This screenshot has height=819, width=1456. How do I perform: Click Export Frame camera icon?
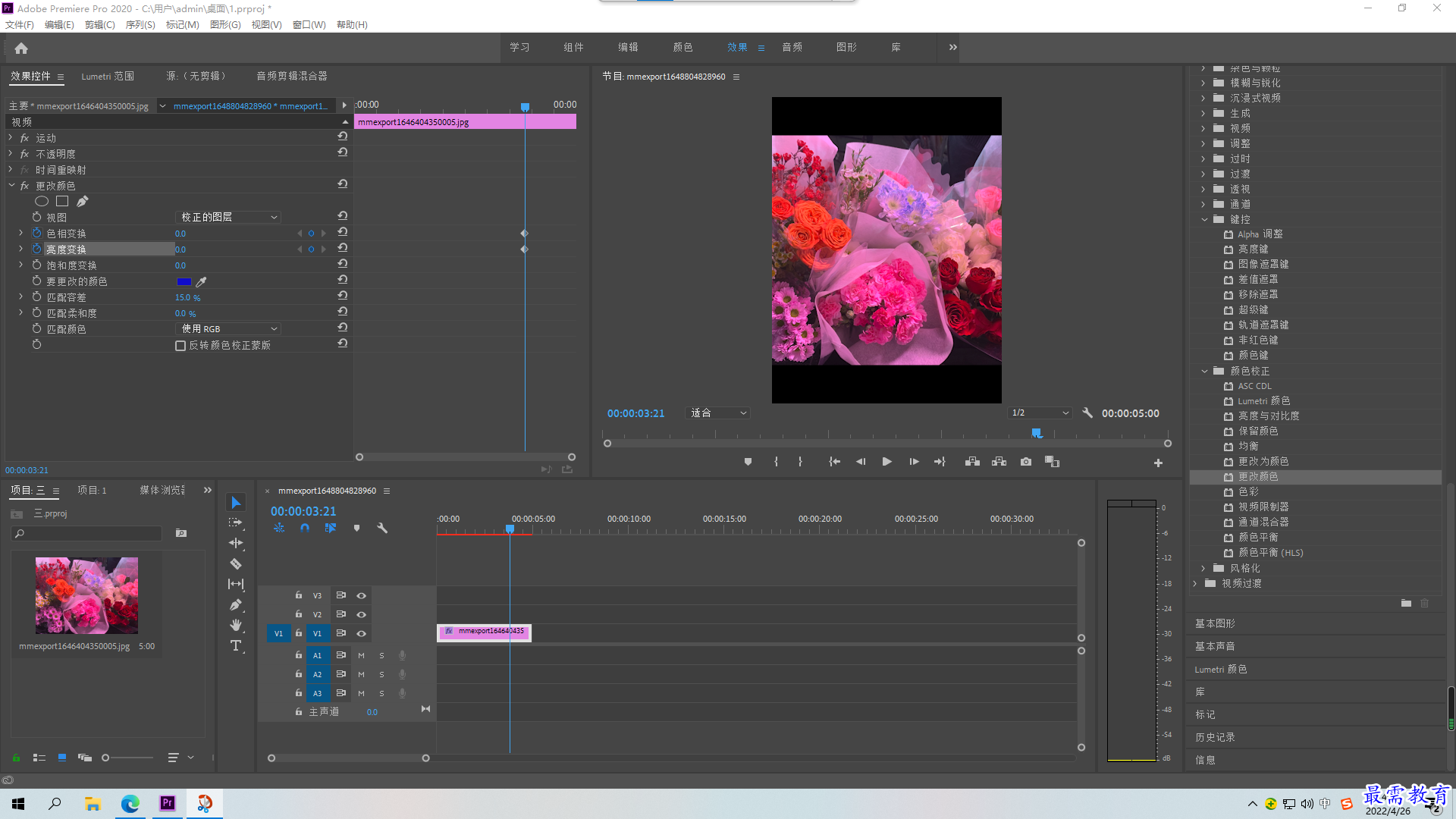coord(1026,462)
